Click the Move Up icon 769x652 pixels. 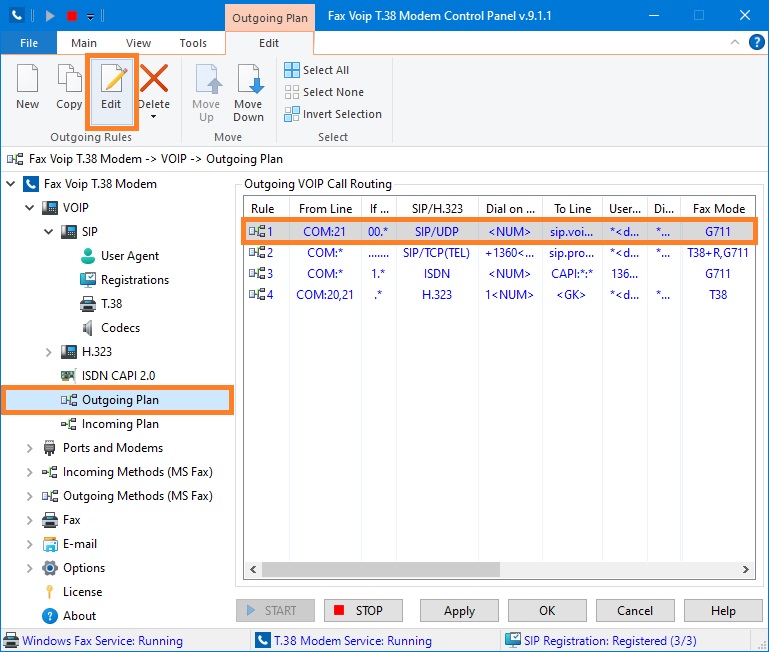click(x=207, y=78)
